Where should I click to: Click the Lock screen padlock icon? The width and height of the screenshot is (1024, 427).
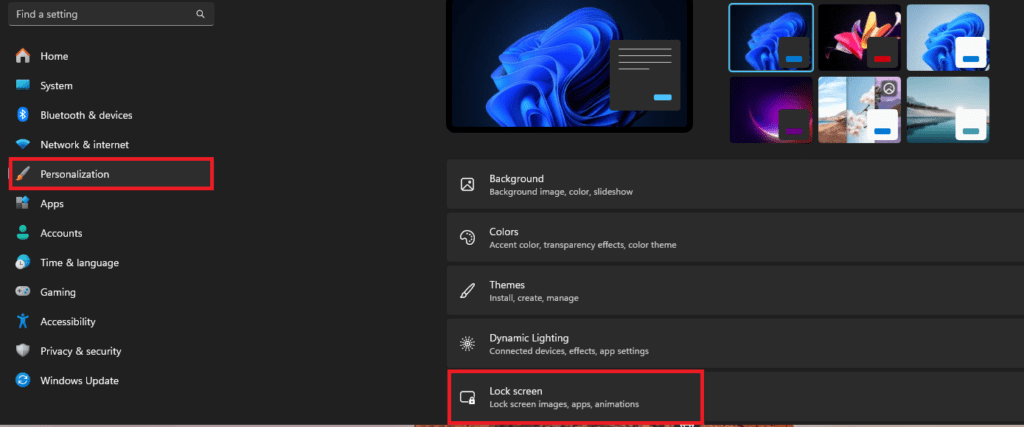pos(467,397)
